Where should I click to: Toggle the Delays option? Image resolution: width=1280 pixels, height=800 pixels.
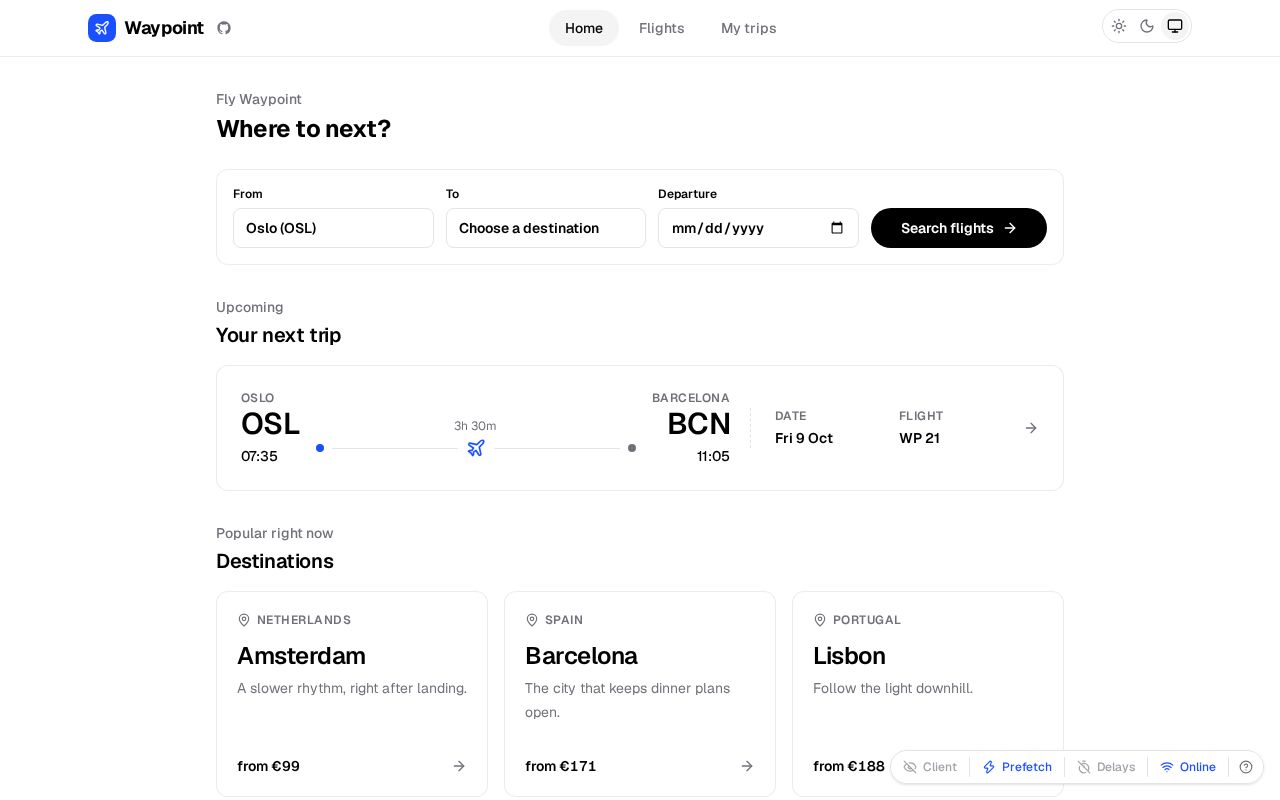click(1106, 767)
